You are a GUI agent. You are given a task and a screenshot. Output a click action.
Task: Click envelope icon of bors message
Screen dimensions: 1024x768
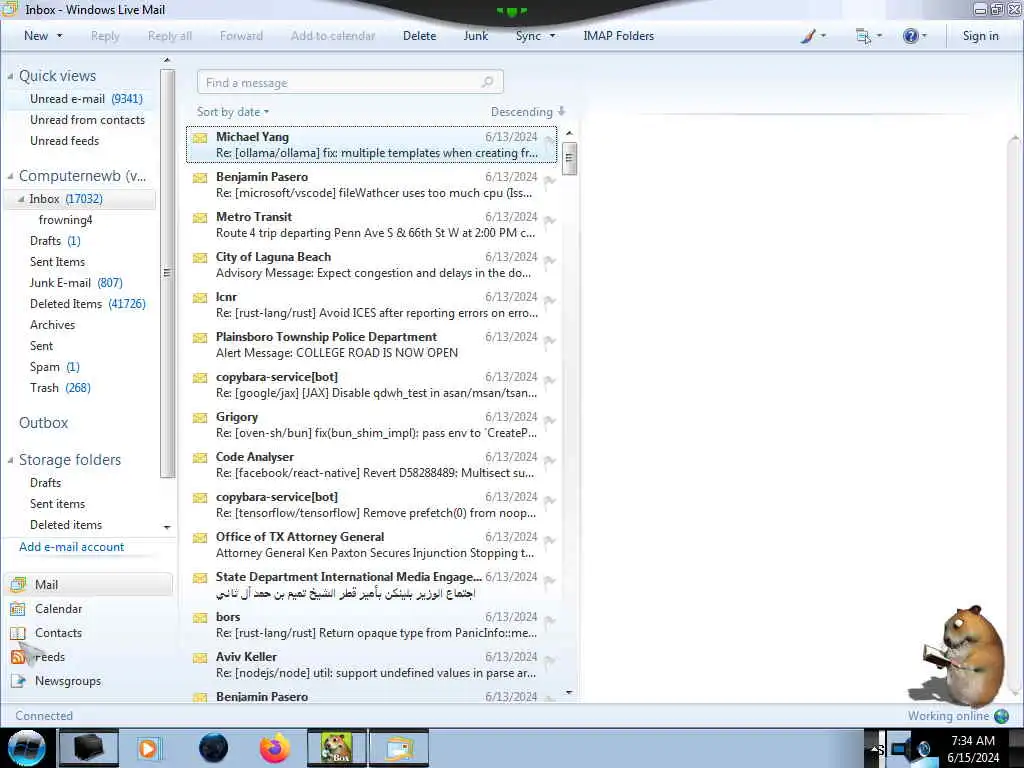[x=200, y=618]
